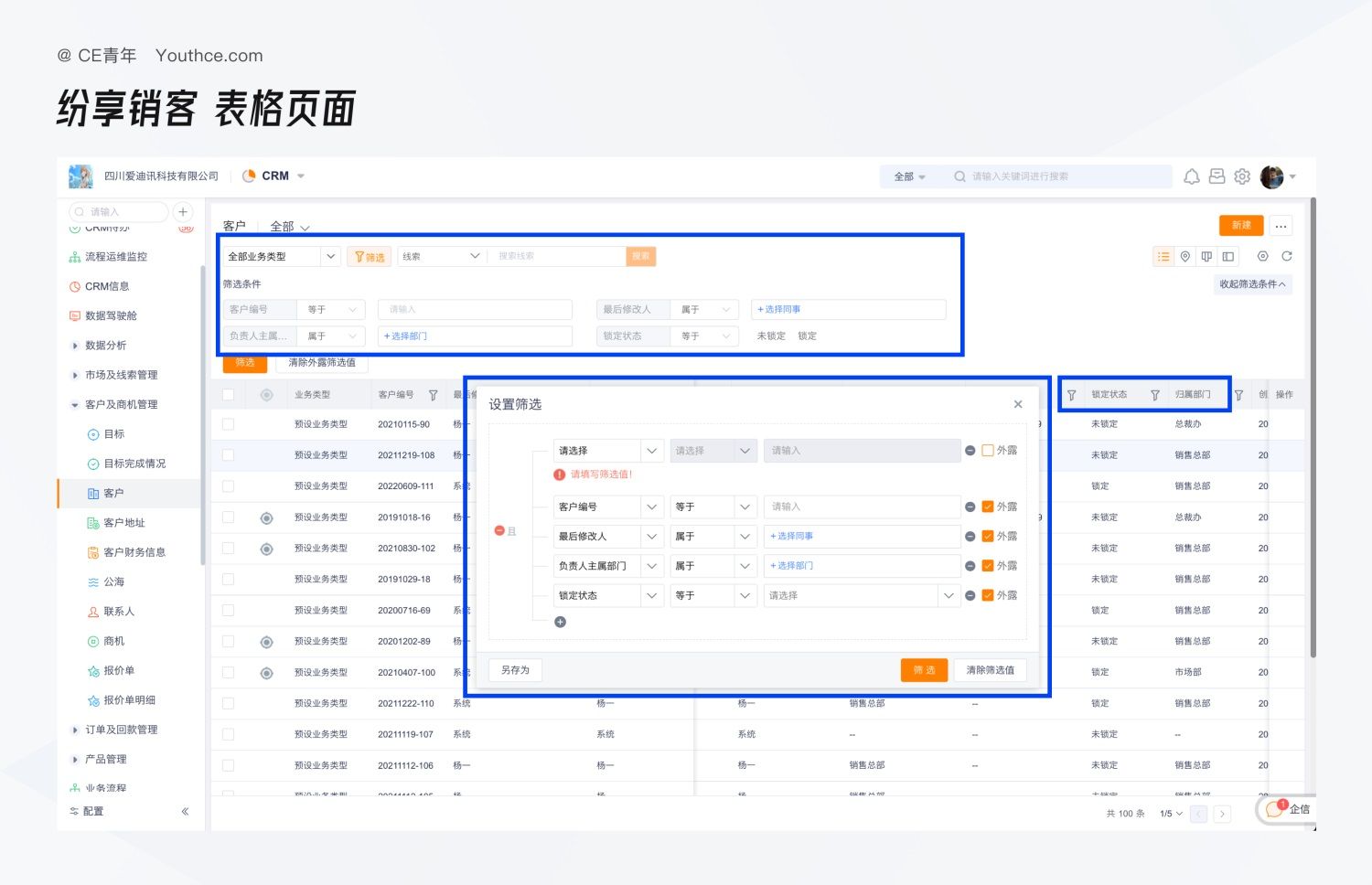Viewport: 1372px width, 885px height.
Task: Collapse the 客户及商机管理 tree node
Action: click(75, 405)
